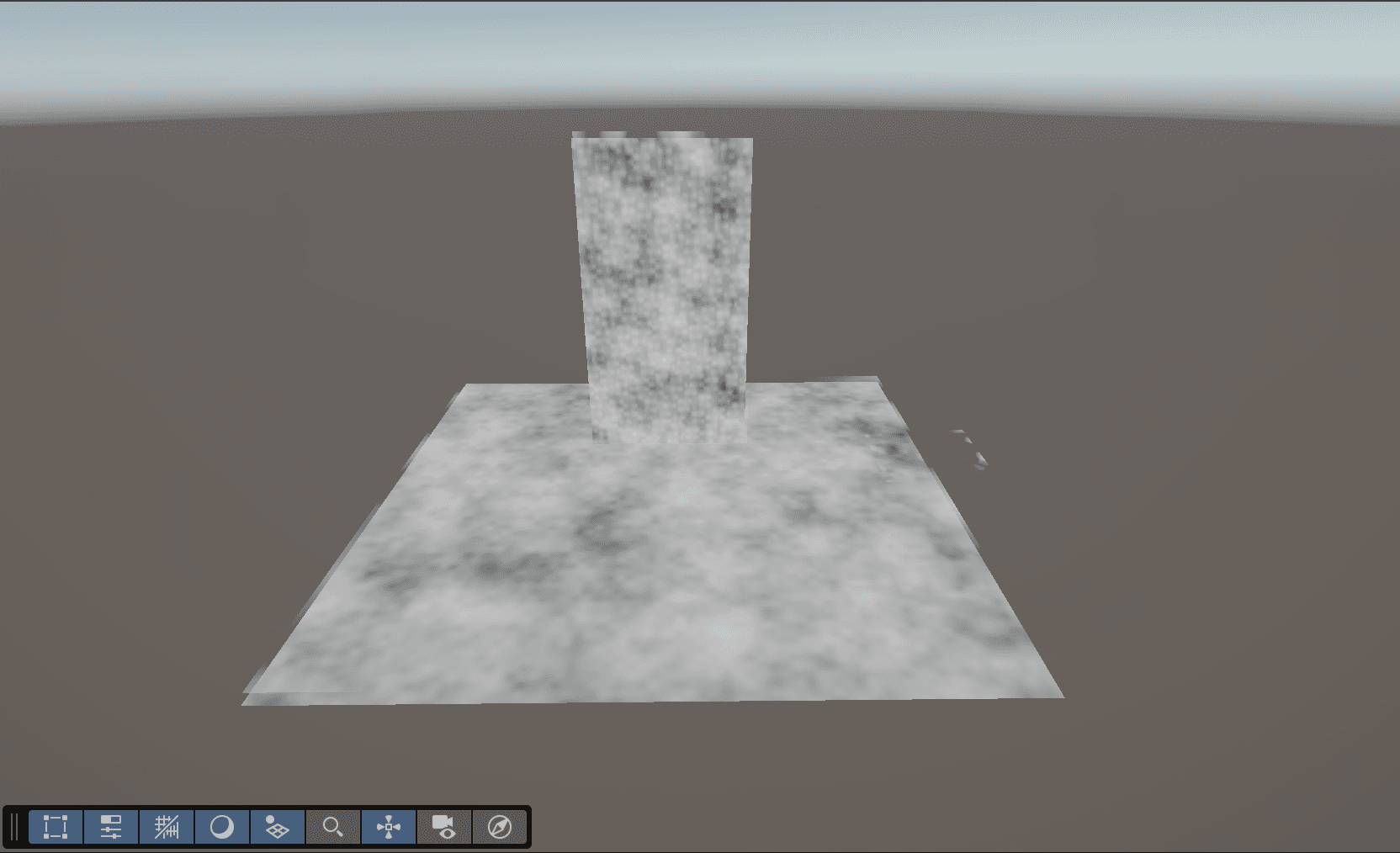
Task: Click the overlay toolbar drag handle
Action: (14, 827)
